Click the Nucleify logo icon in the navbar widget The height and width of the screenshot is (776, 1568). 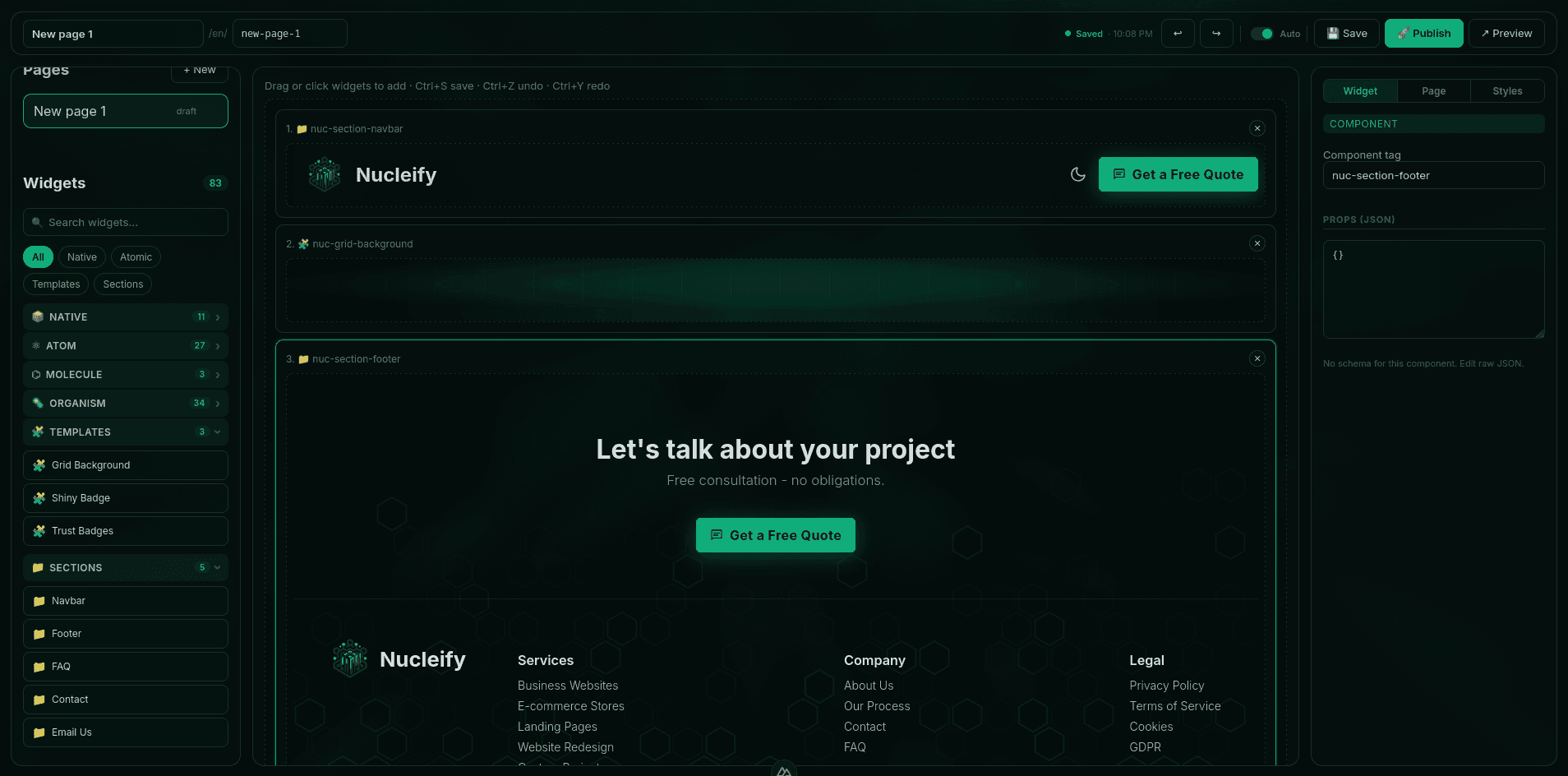pyautogui.click(x=324, y=173)
